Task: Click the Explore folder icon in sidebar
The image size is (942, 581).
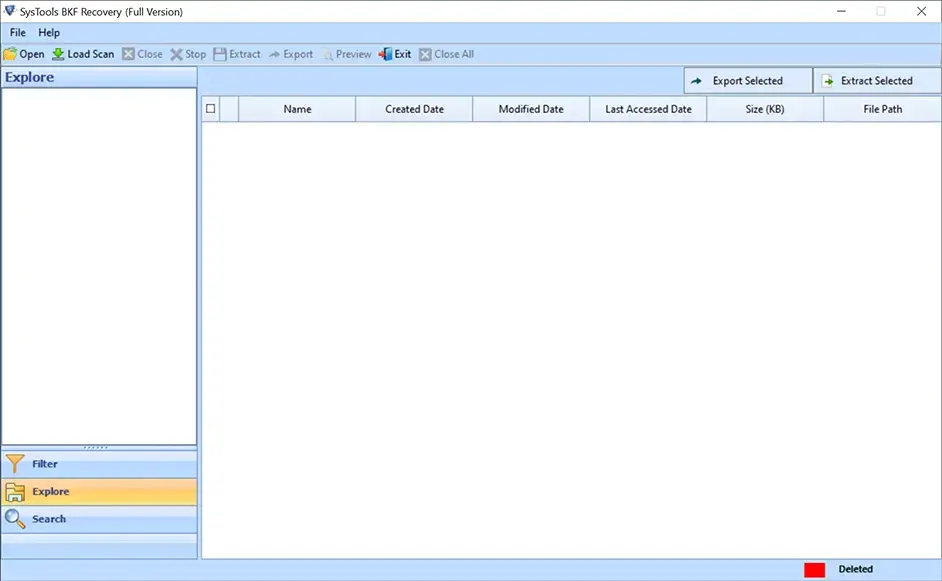Action: coord(15,491)
